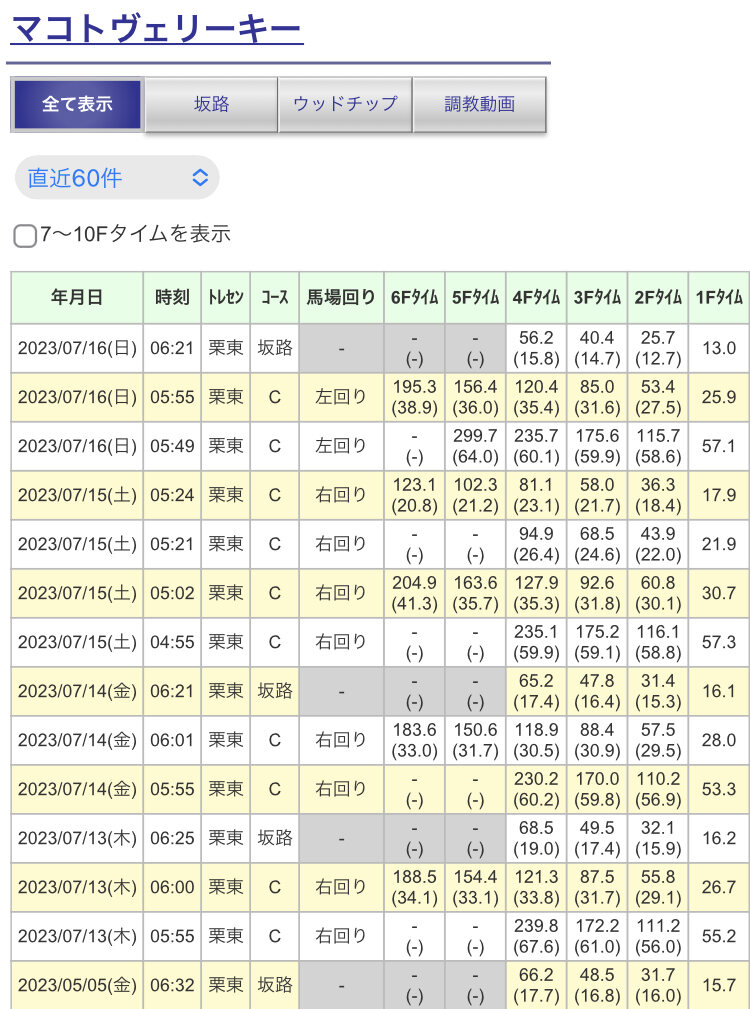
Task: Select time cell 05:24
Action: (x=172, y=495)
